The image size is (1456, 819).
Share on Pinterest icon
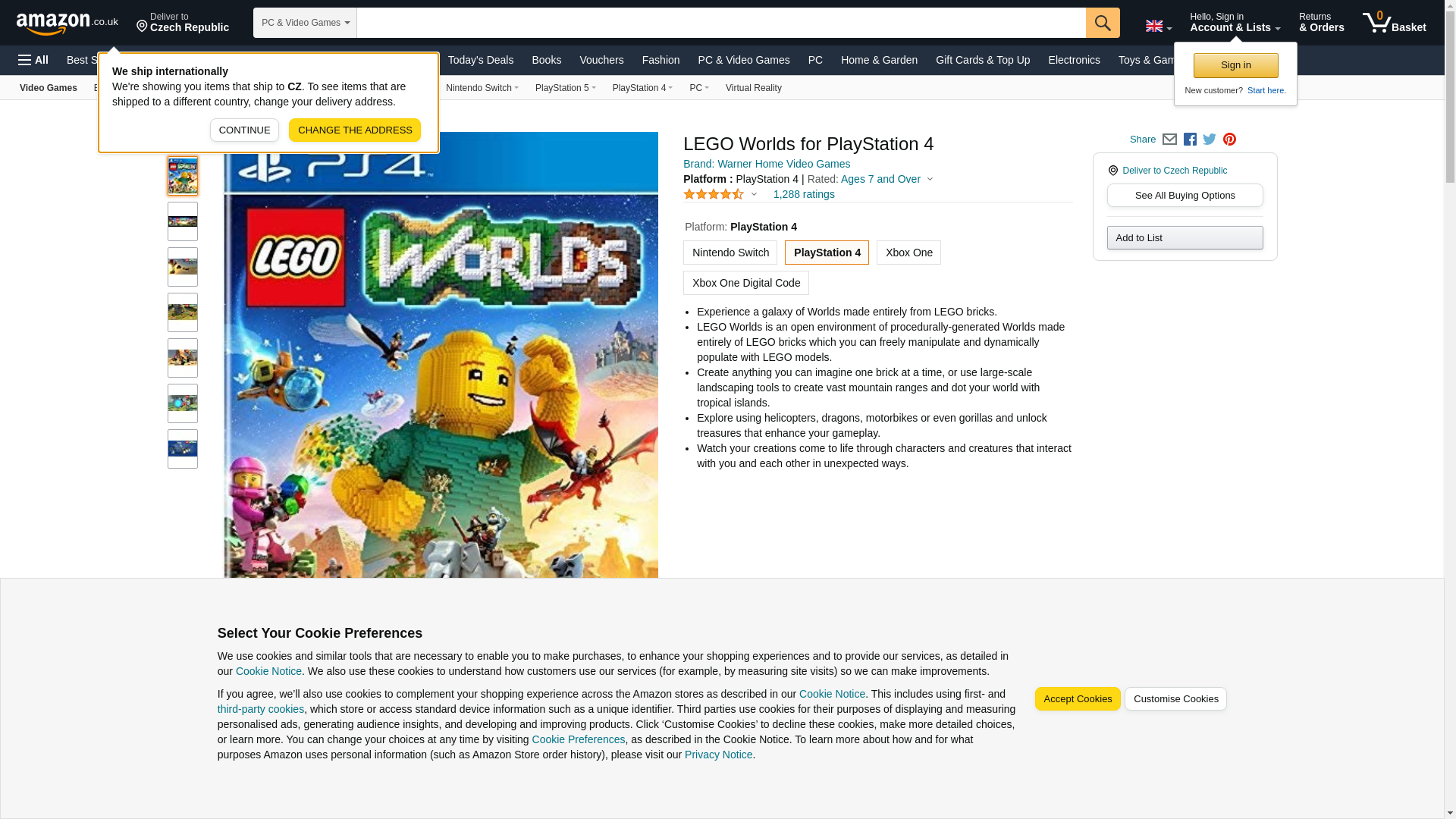click(1229, 140)
